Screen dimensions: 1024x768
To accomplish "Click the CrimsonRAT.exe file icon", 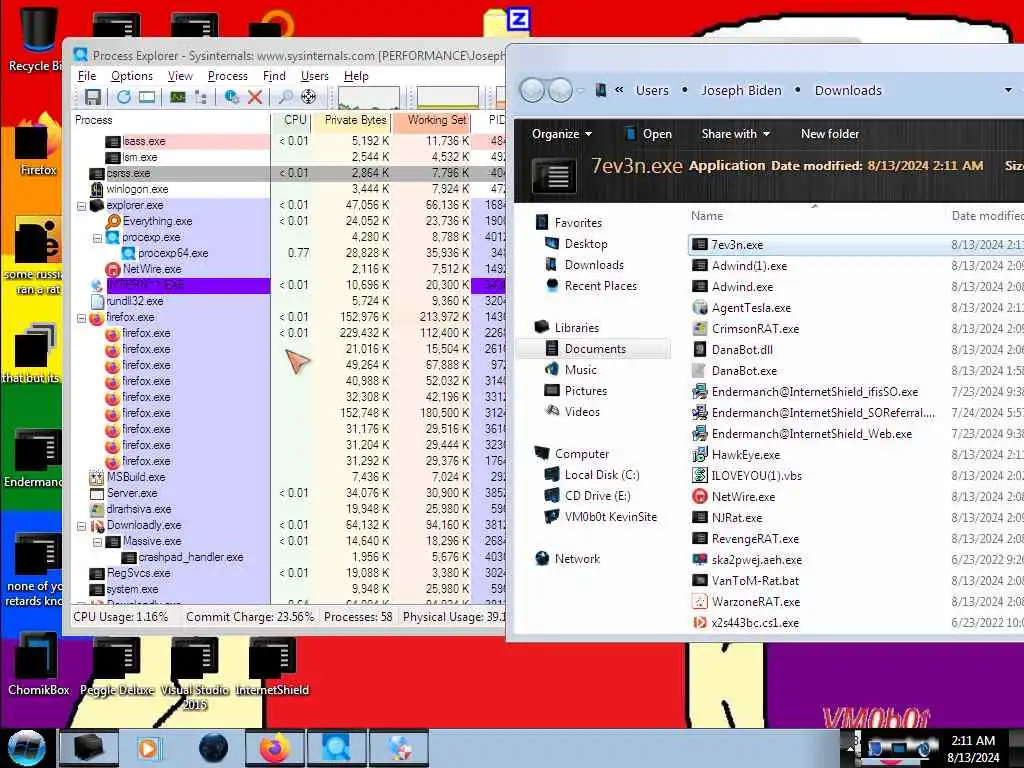I will pos(699,328).
